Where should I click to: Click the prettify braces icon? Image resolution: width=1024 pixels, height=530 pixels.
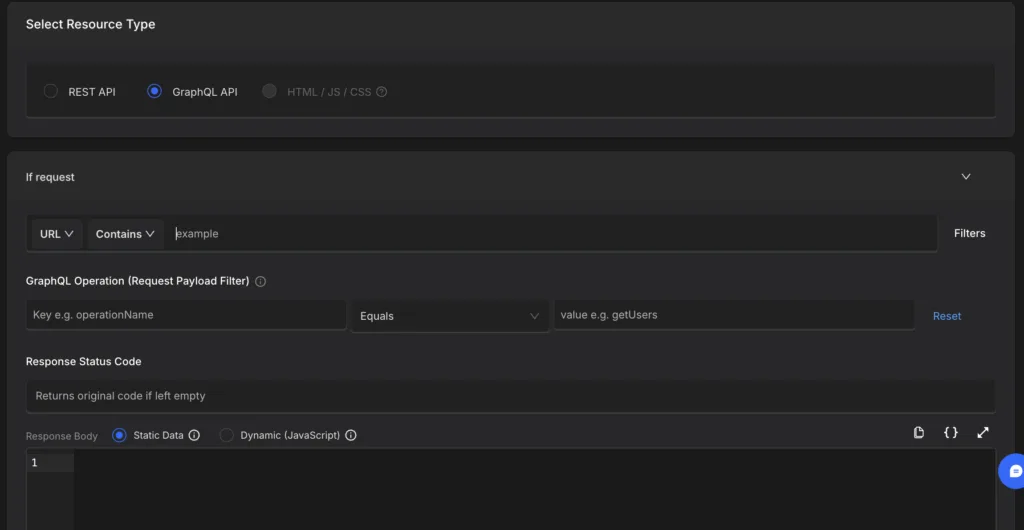click(951, 433)
